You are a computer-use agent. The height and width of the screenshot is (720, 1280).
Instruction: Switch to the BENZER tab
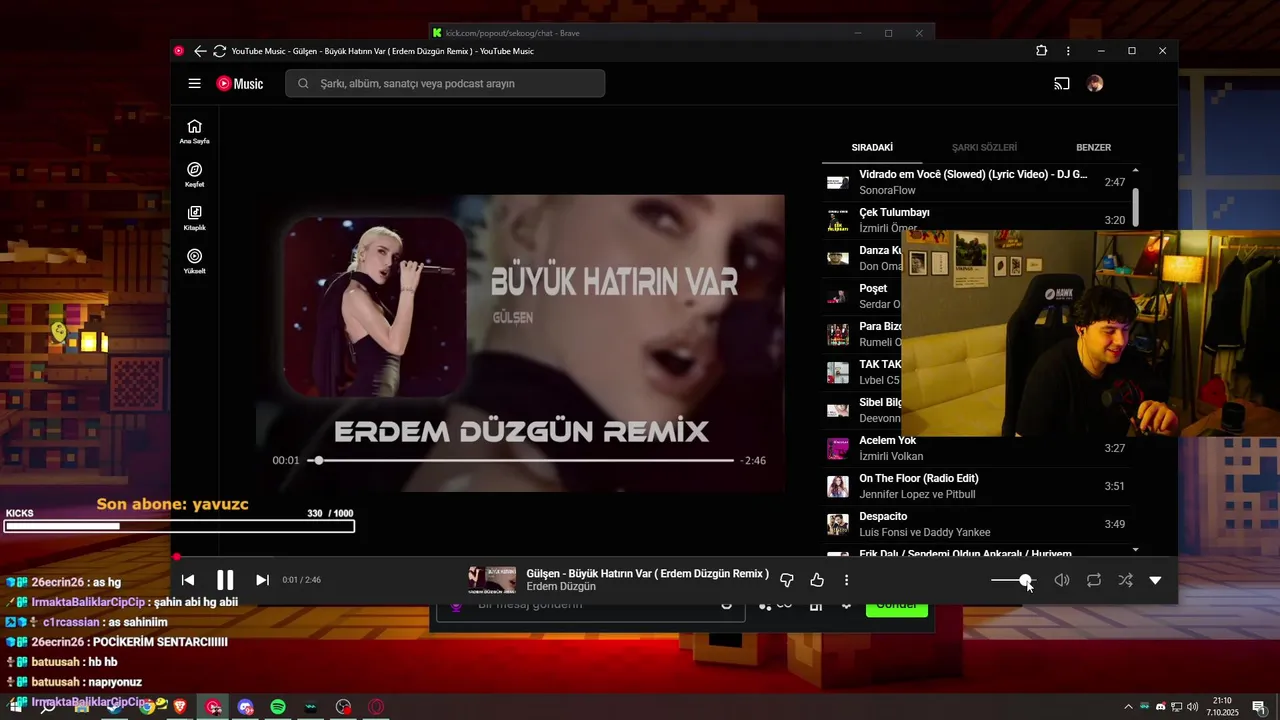click(1093, 147)
